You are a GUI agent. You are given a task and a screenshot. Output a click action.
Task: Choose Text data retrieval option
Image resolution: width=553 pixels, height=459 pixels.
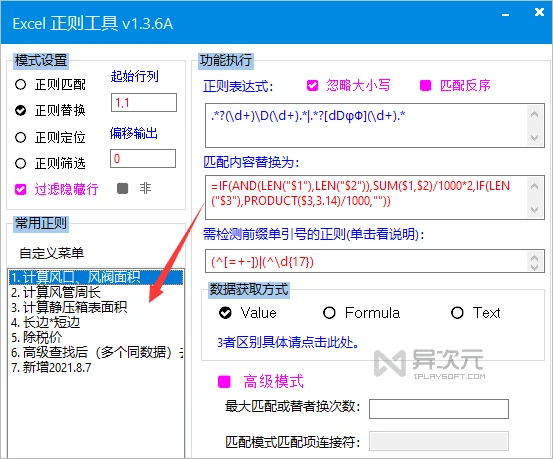457,313
